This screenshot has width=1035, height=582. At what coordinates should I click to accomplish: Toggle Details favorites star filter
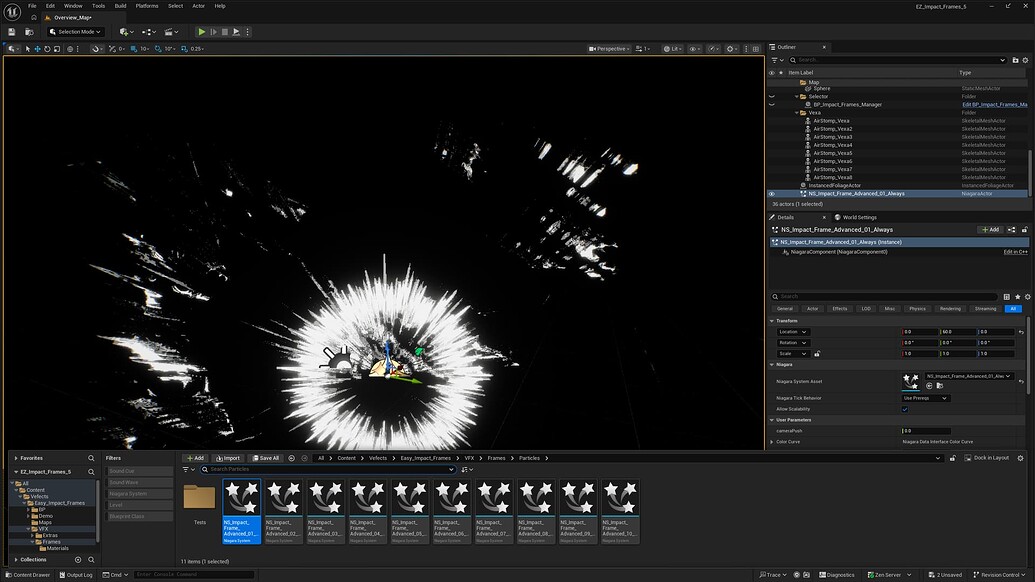click(1017, 297)
